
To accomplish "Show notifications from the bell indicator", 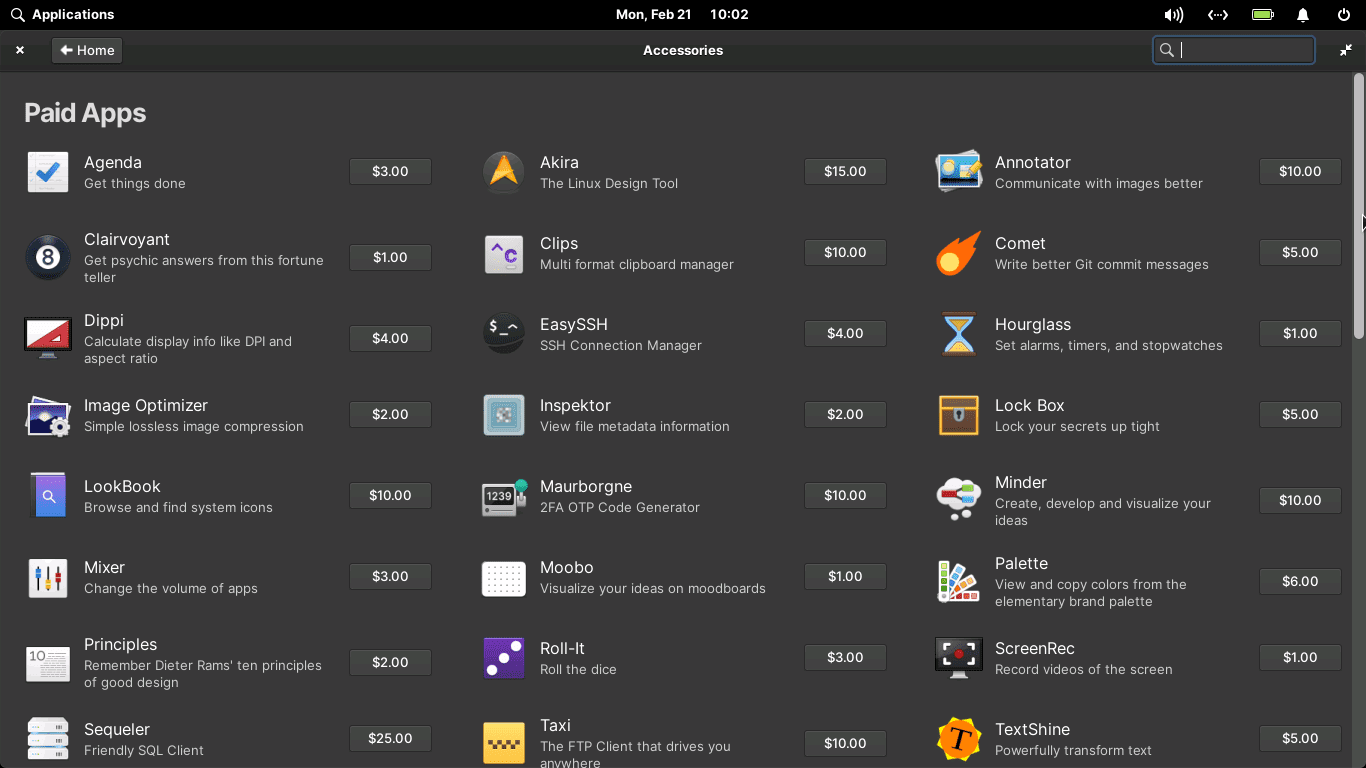I will click(1303, 14).
